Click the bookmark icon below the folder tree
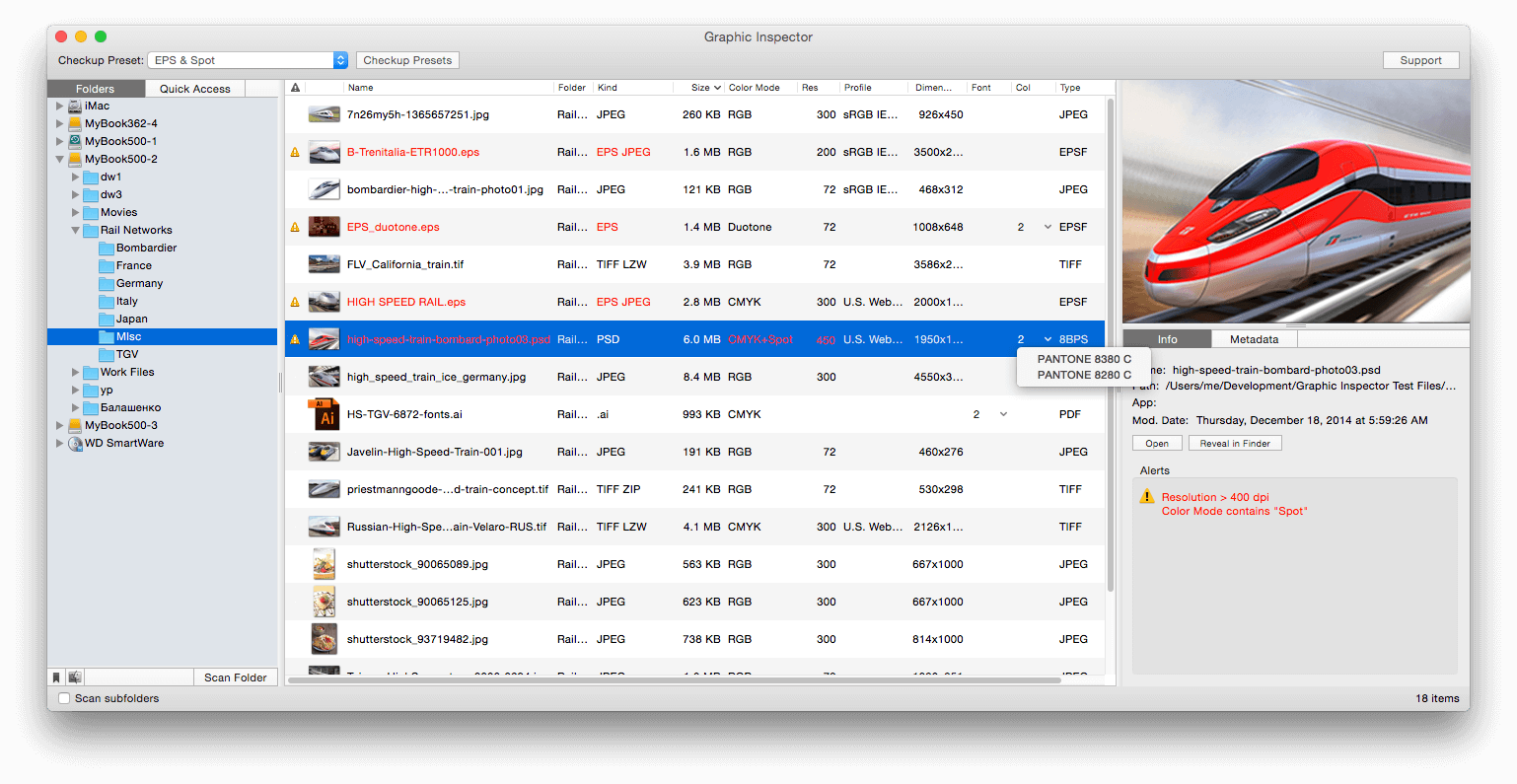1517x784 pixels. pyautogui.click(x=56, y=677)
